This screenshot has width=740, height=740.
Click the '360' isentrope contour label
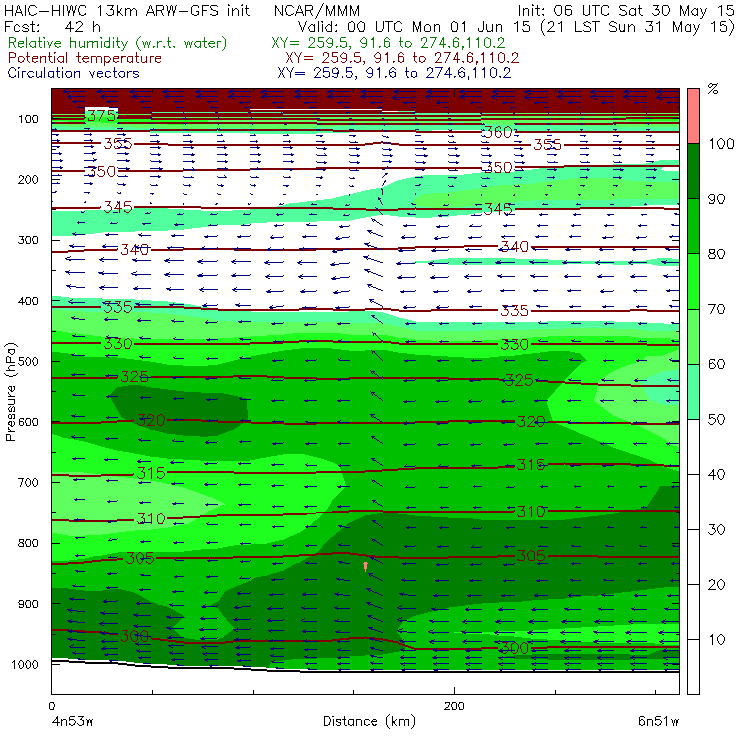pyautogui.click(x=498, y=132)
